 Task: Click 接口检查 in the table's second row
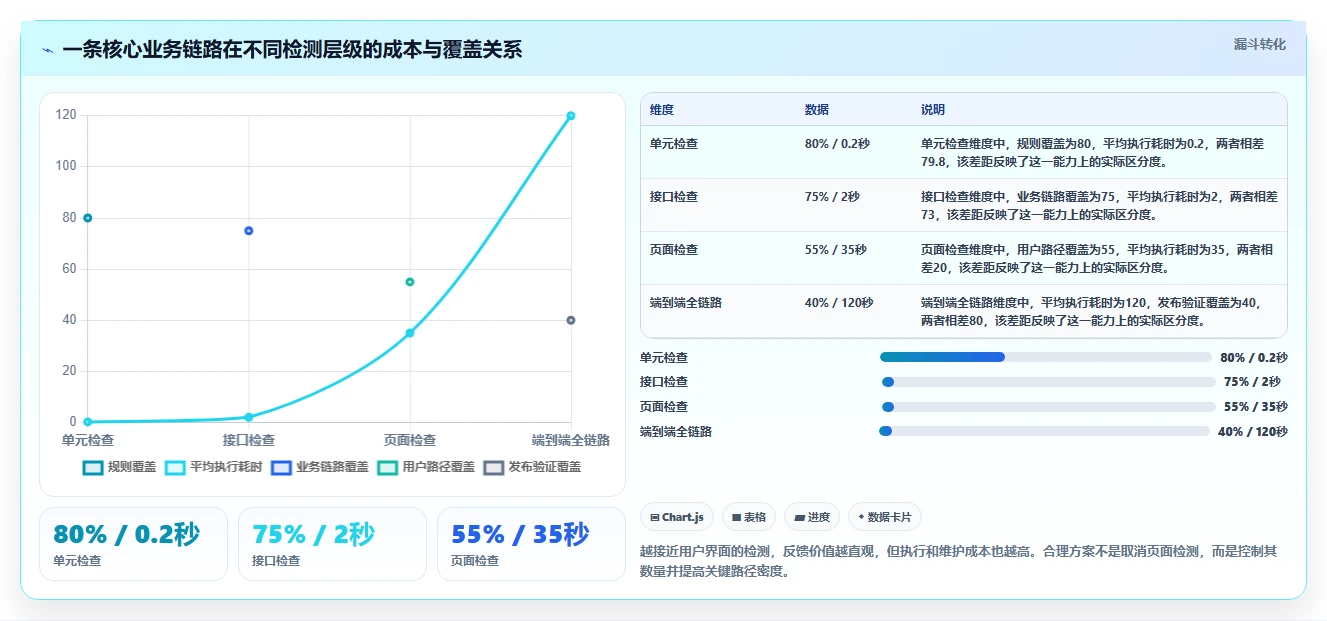pos(674,197)
